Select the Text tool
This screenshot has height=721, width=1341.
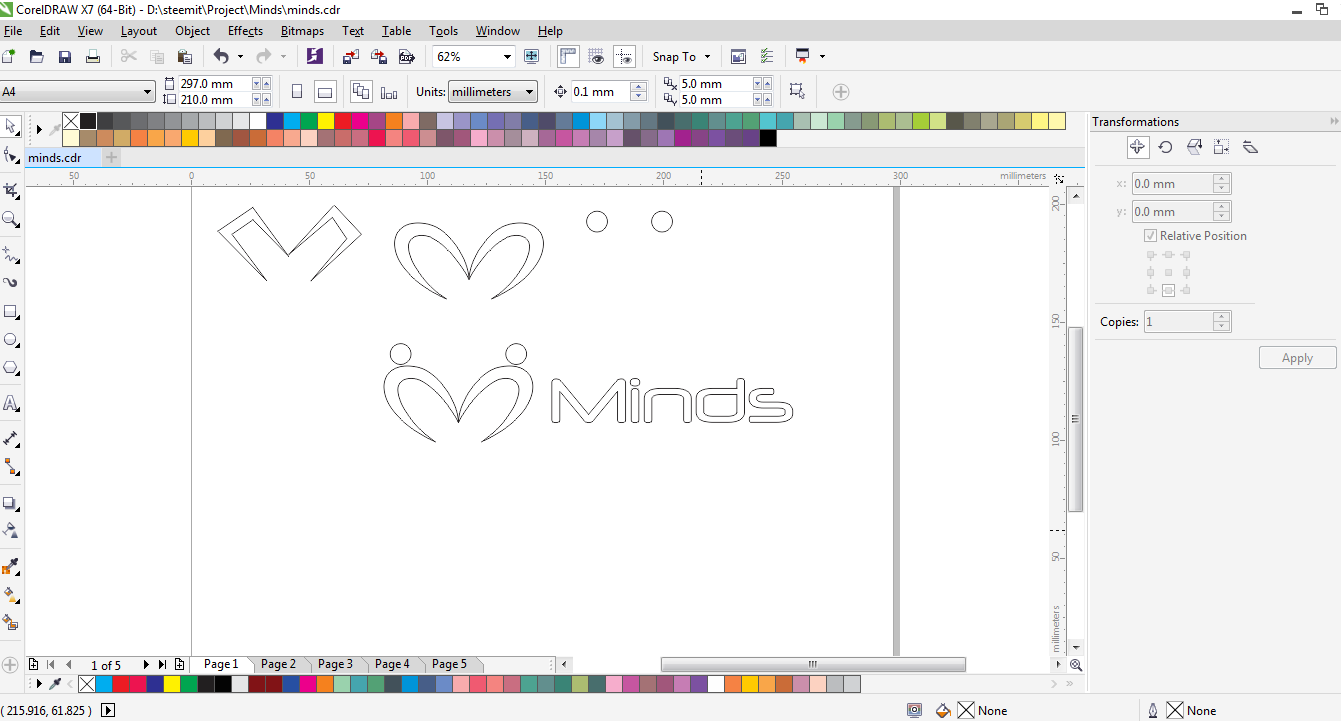(11, 404)
